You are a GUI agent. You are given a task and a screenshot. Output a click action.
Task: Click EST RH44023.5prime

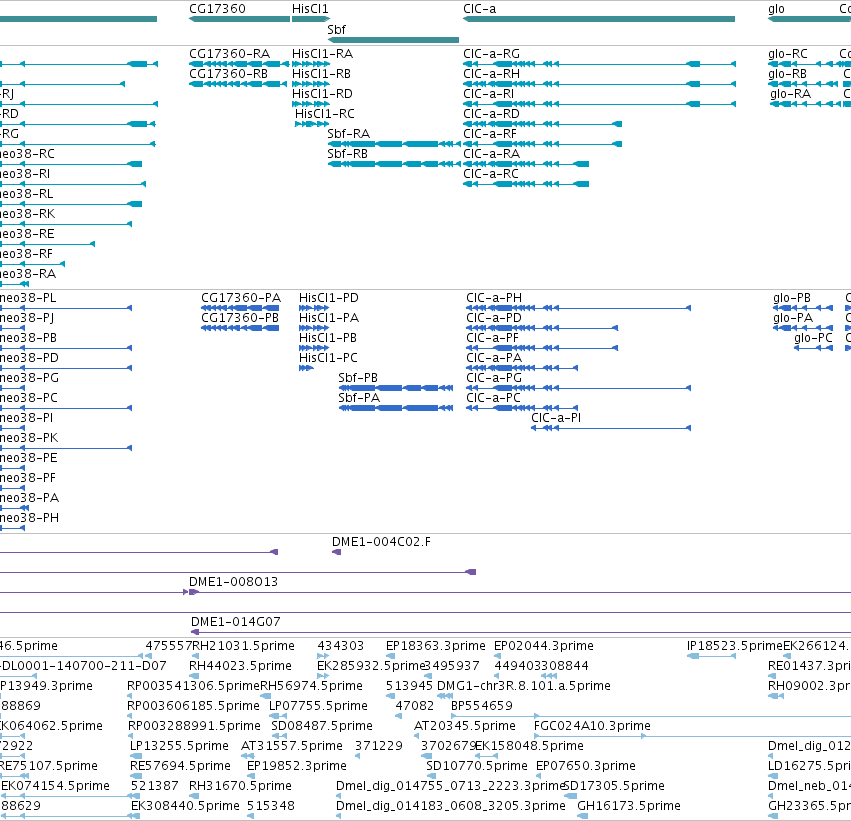(x=194, y=676)
